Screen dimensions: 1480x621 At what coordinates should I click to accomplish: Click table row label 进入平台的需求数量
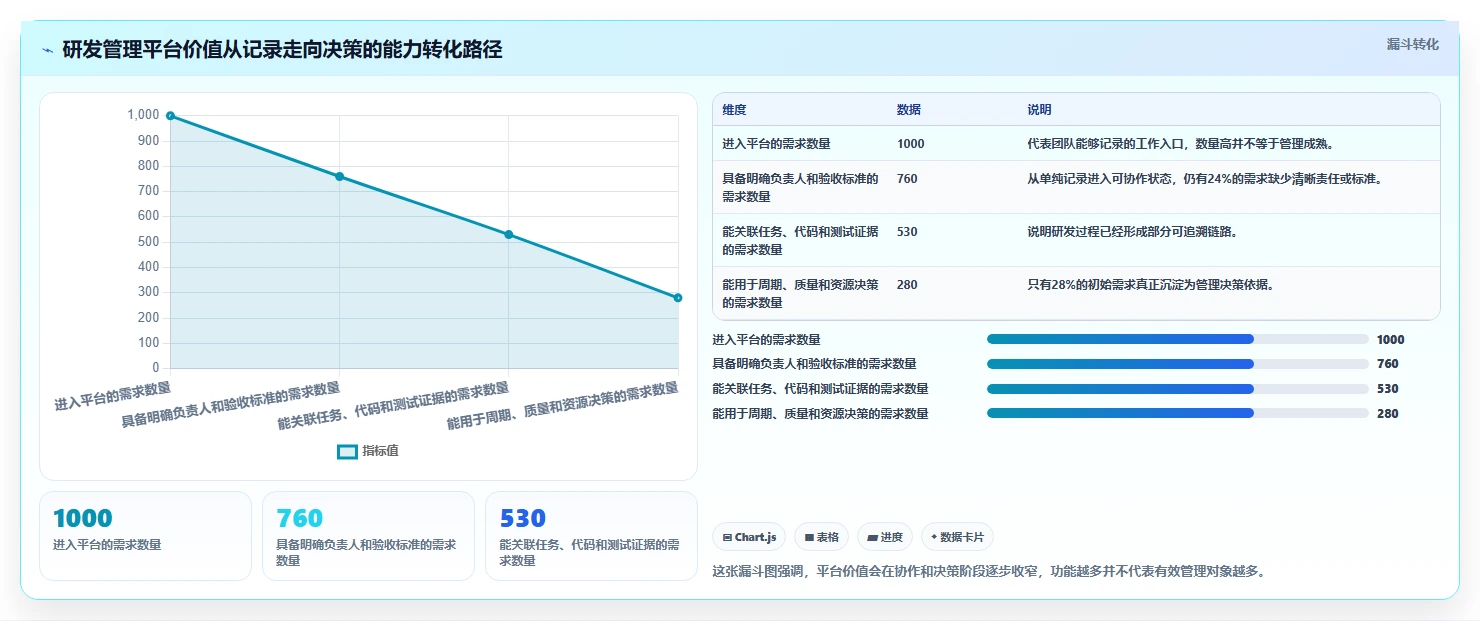tap(776, 144)
